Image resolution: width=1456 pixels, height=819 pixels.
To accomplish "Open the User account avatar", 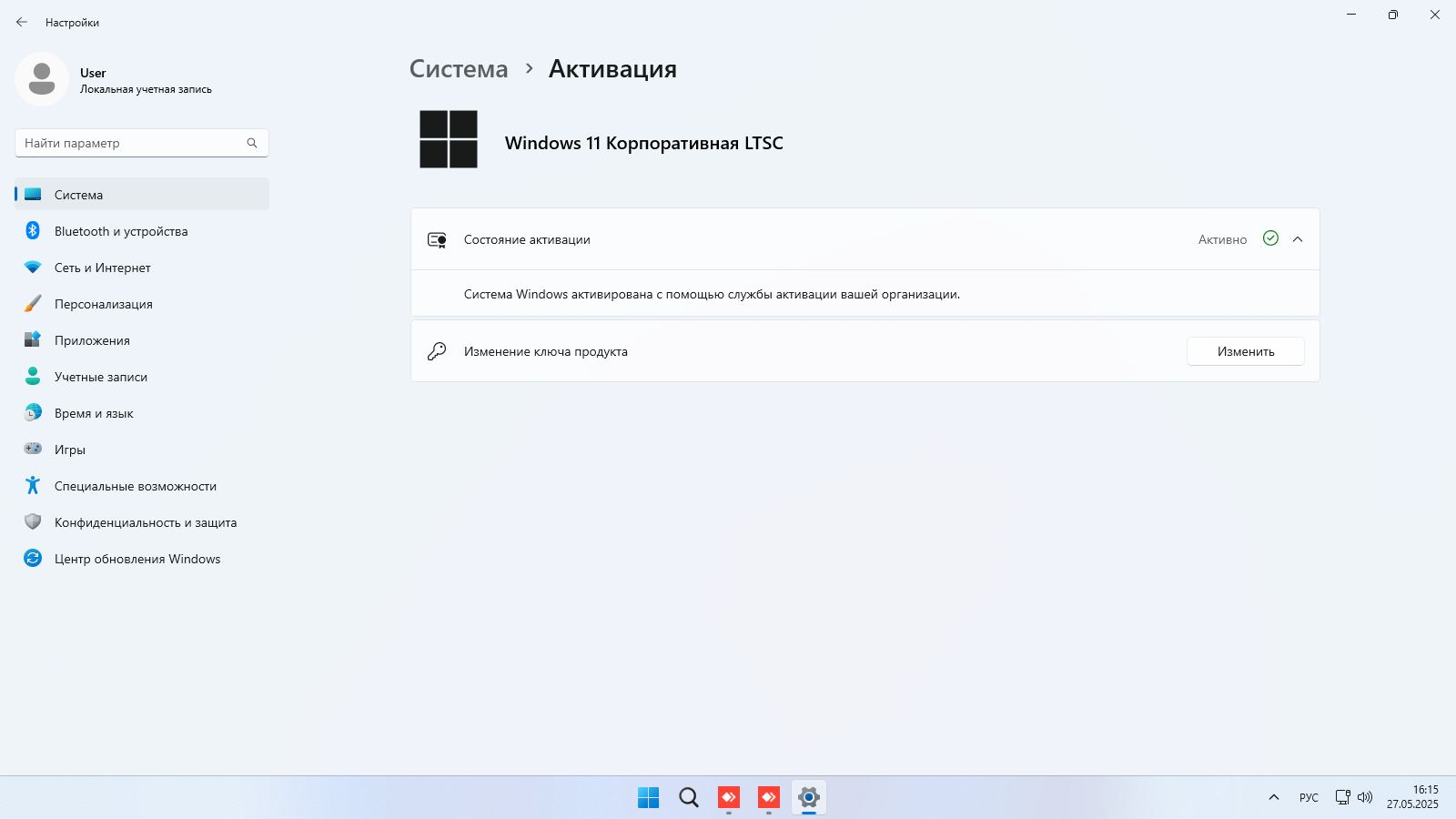I will (x=42, y=79).
